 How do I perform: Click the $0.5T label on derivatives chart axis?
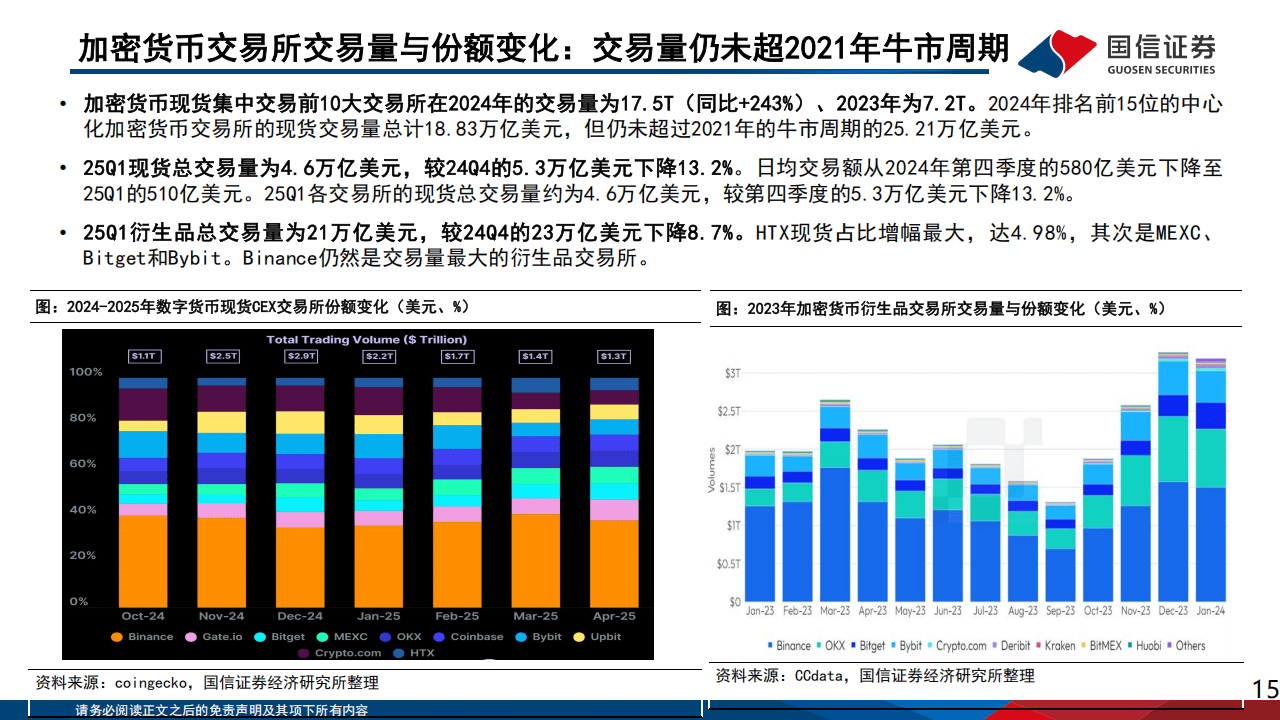click(729, 563)
